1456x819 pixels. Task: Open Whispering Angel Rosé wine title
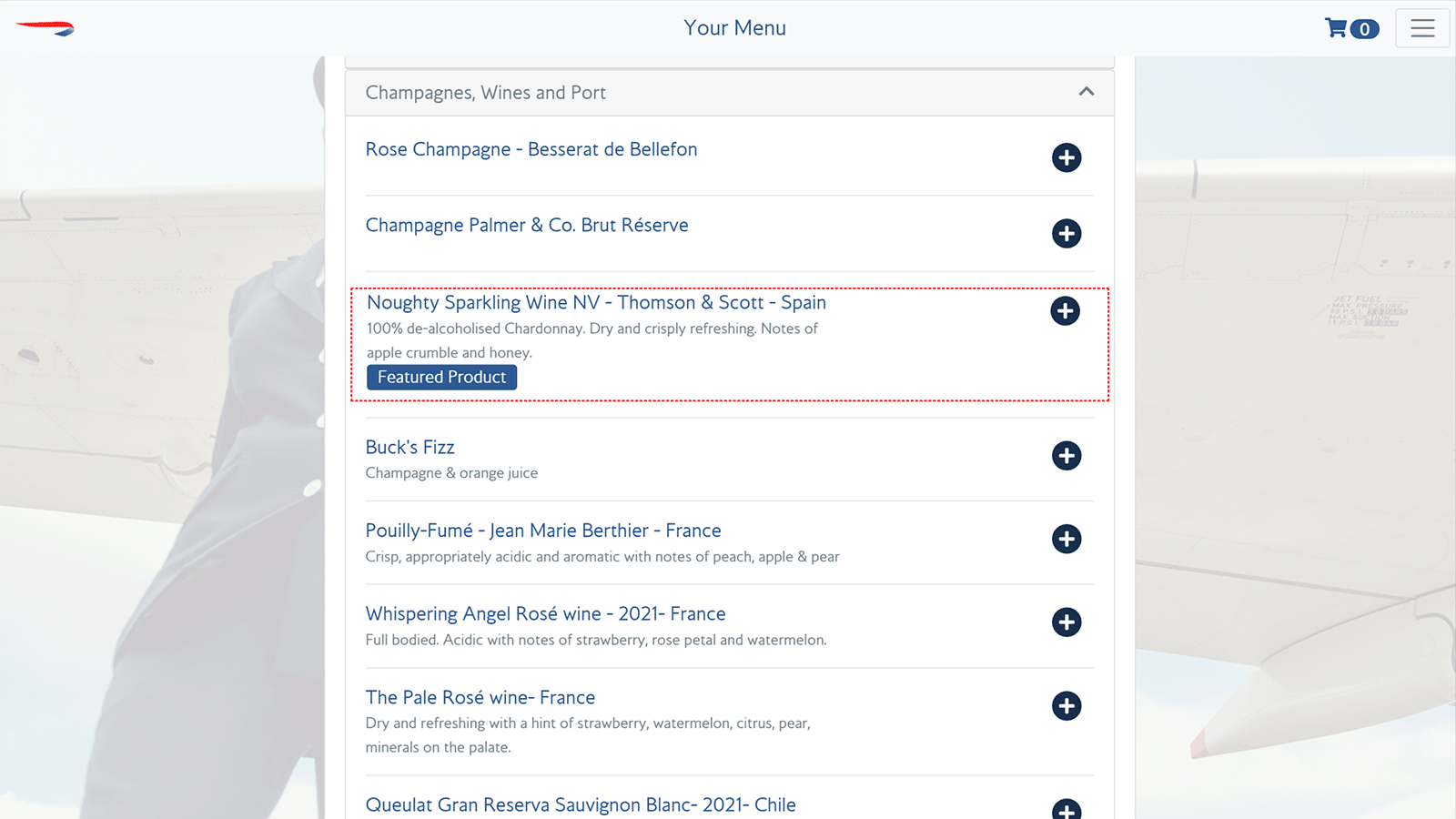point(546,614)
